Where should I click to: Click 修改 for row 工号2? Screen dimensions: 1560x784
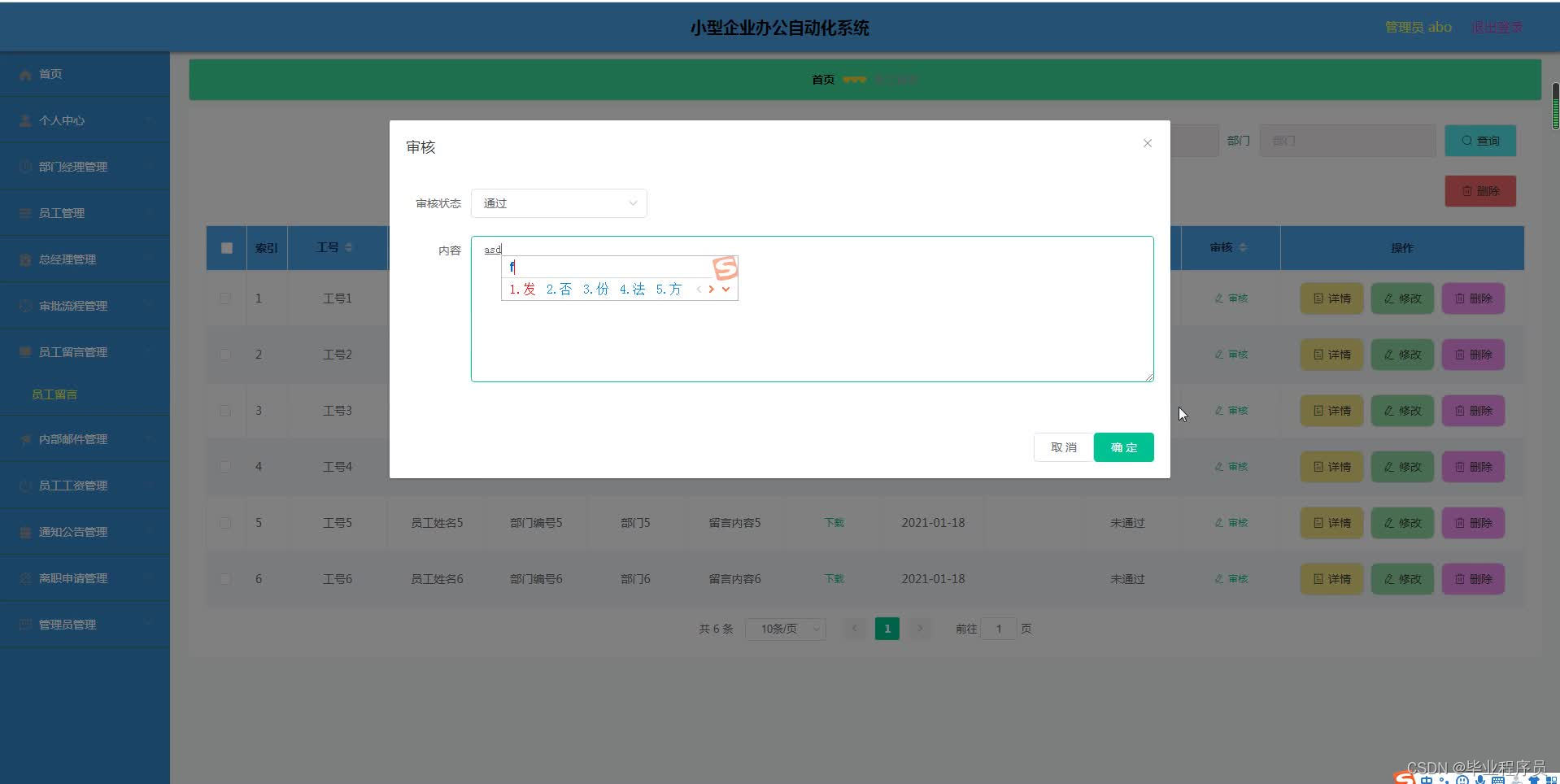[x=1402, y=355]
